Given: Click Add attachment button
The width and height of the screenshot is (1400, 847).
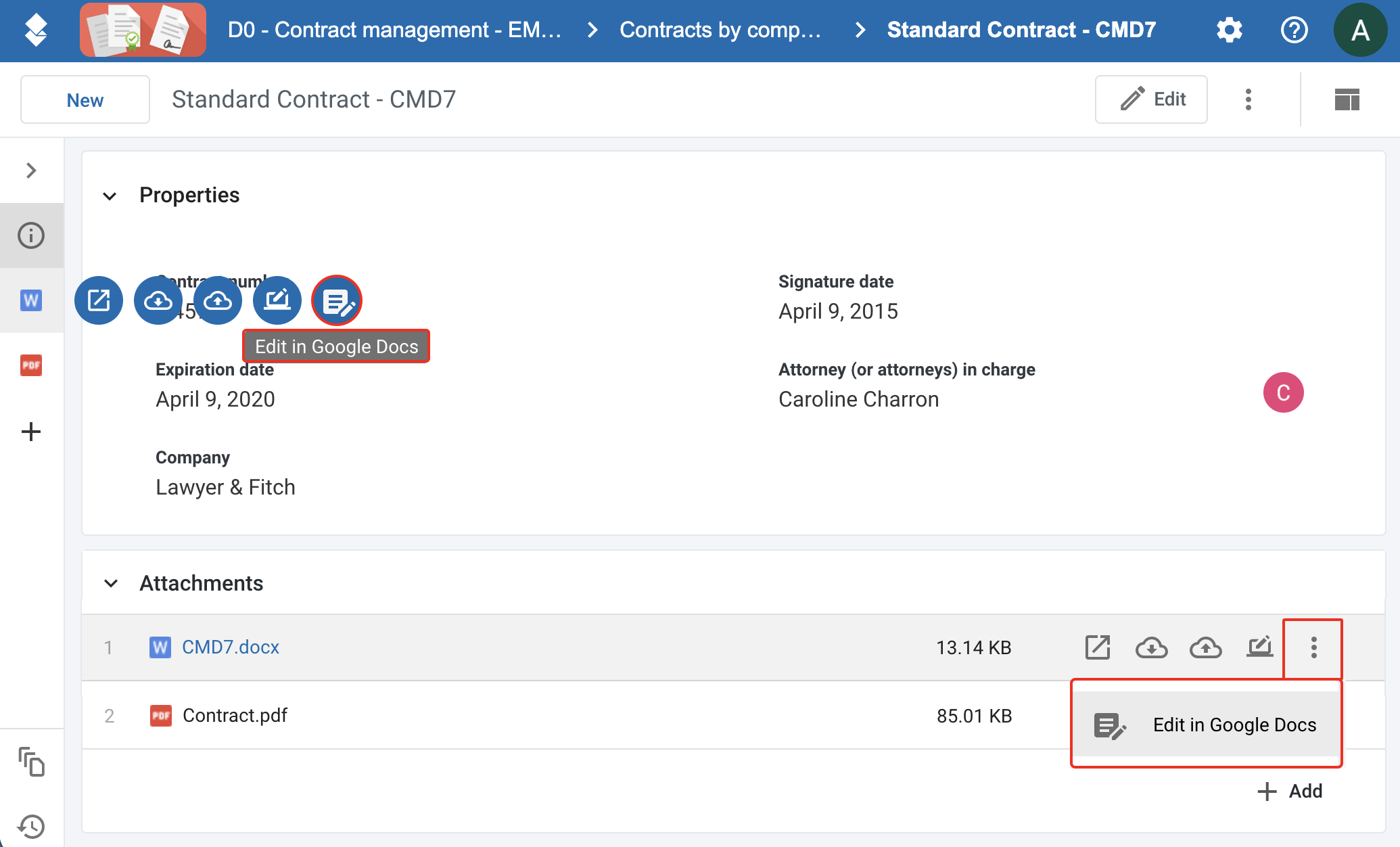Looking at the screenshot, I should 1290,791.
